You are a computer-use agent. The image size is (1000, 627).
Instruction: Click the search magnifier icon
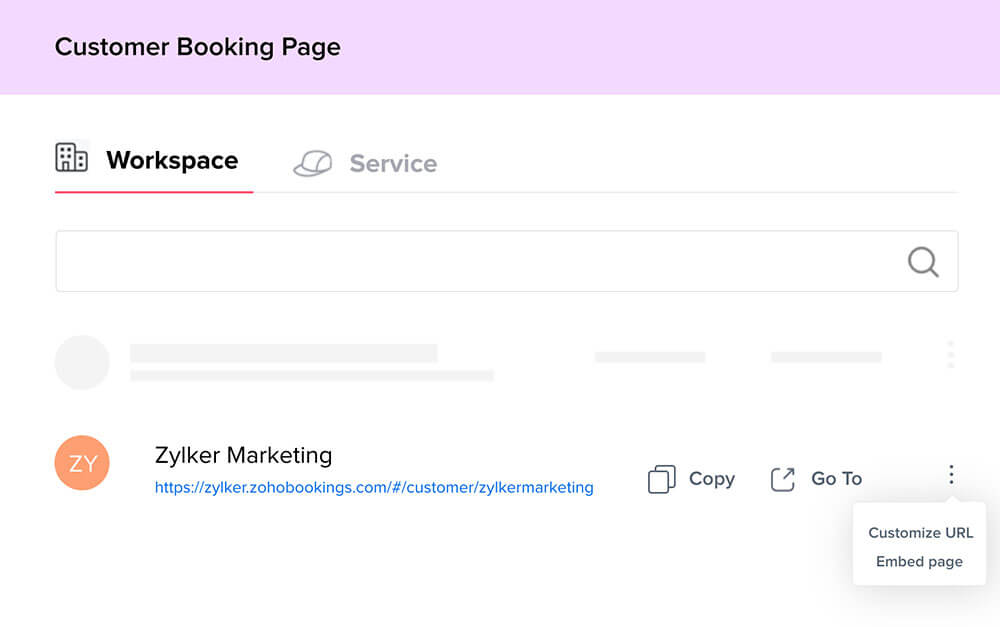coord(922,262)
